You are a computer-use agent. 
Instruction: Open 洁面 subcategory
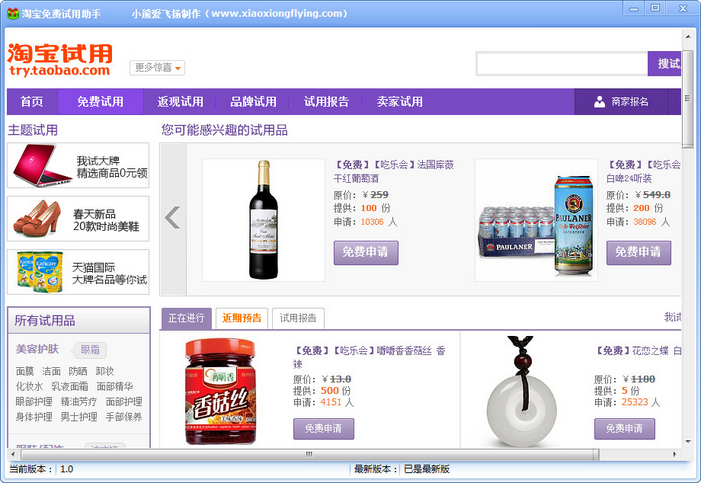pyautogui.click(x=51, y=371)
